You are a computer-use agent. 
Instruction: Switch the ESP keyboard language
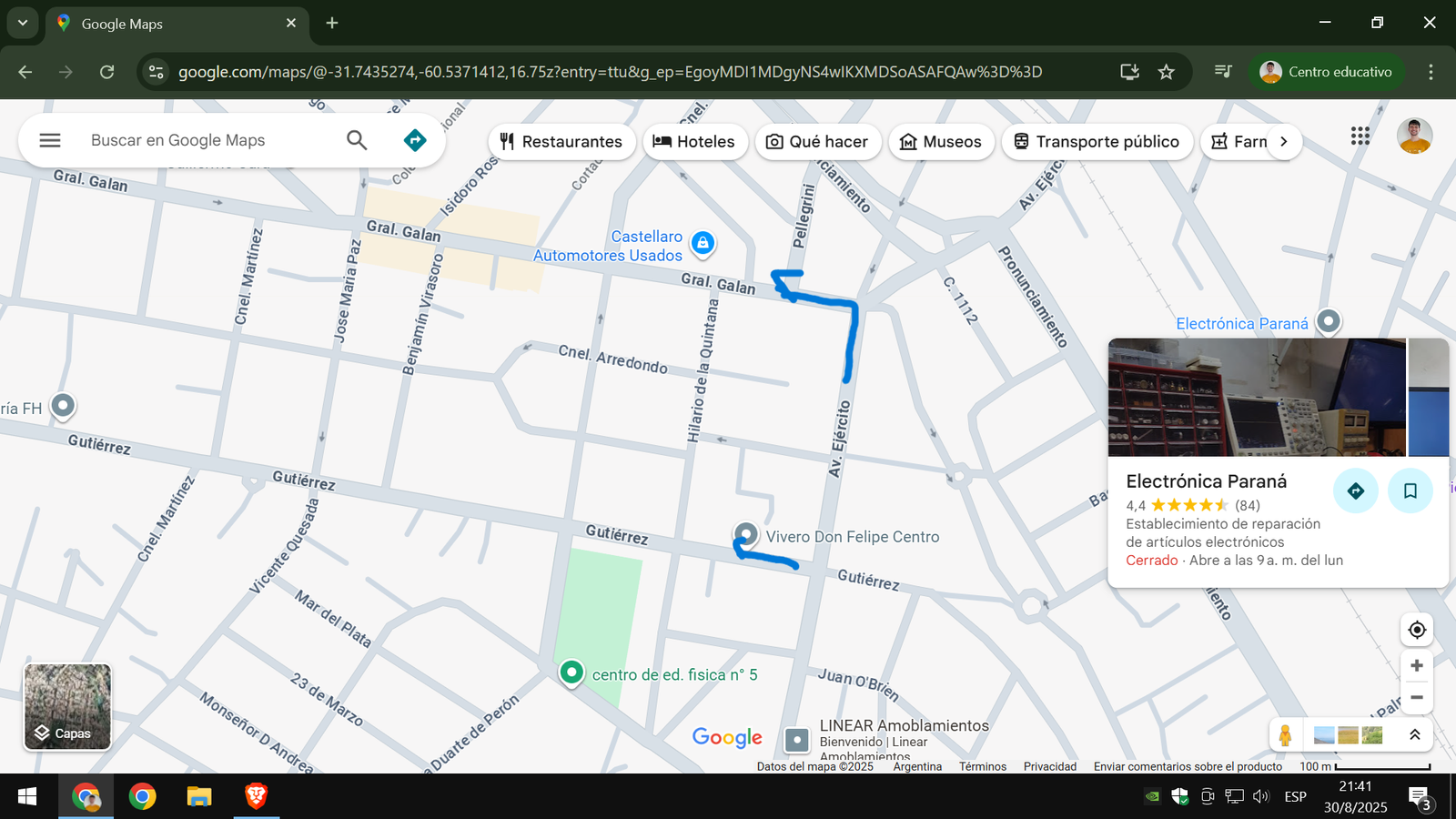point(1295,797)
